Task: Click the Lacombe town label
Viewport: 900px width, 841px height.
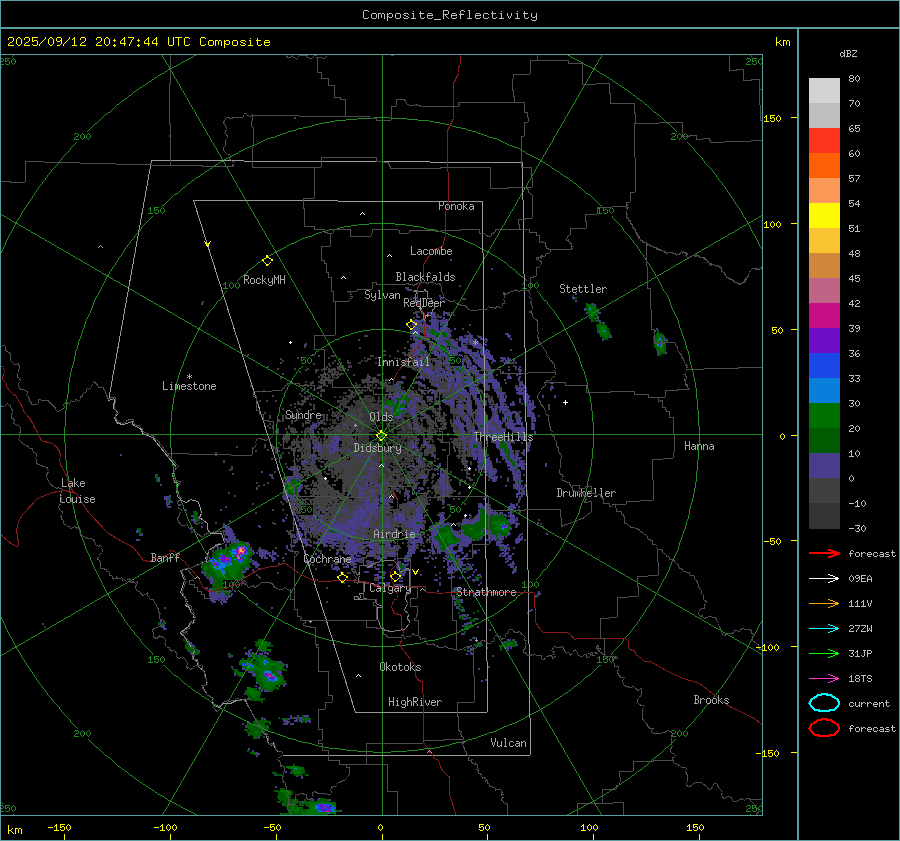Action: pos(431,251)
